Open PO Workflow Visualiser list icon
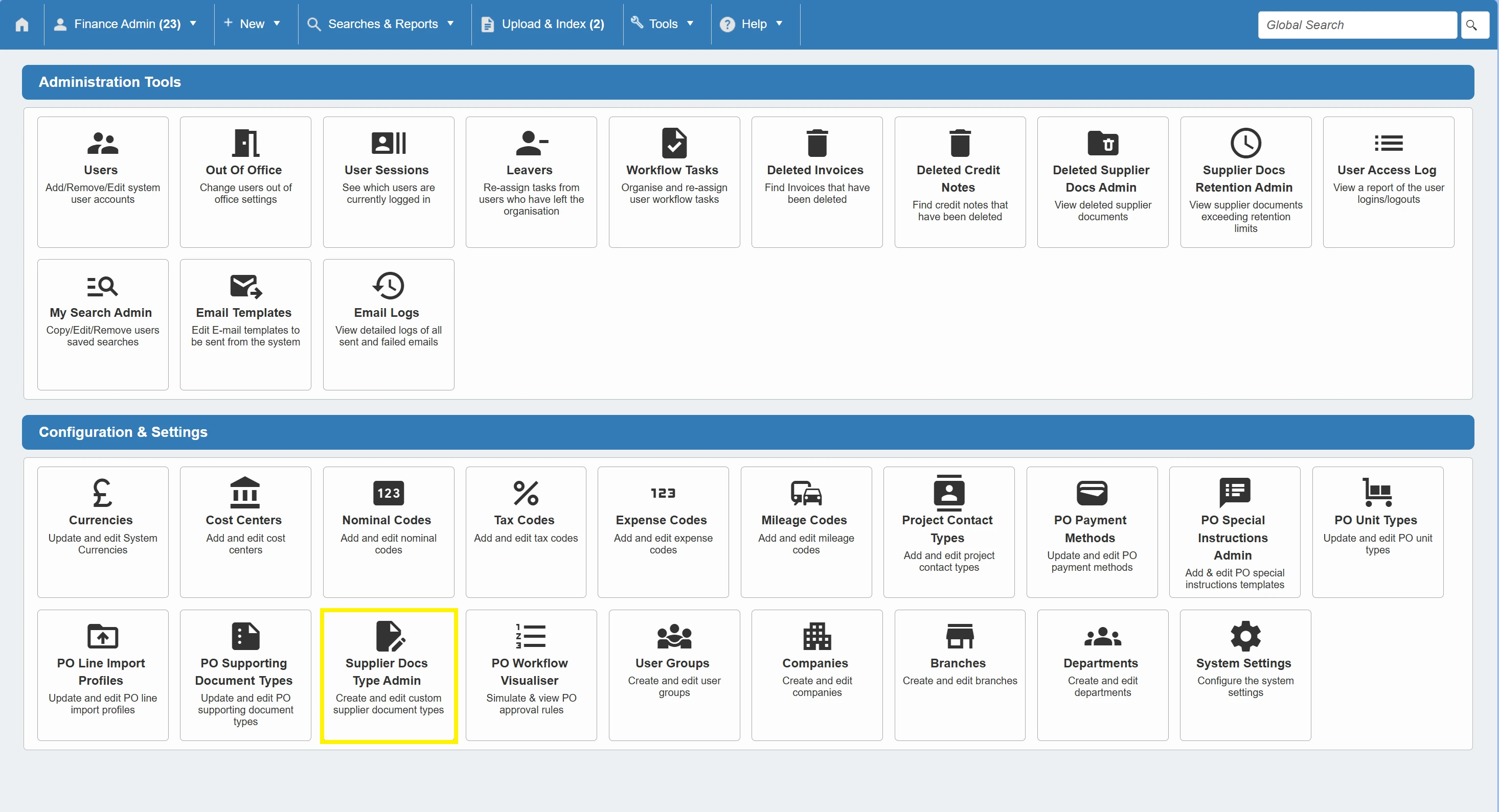This screenshot has width=1499, height=812. pyautogui.click(x=531, y=636)
